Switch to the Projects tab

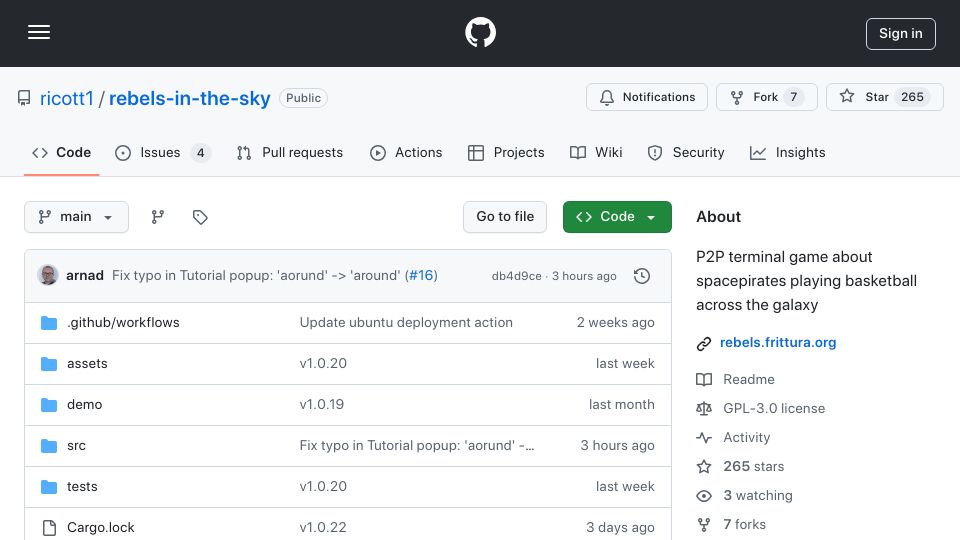[x=506, y=152]
